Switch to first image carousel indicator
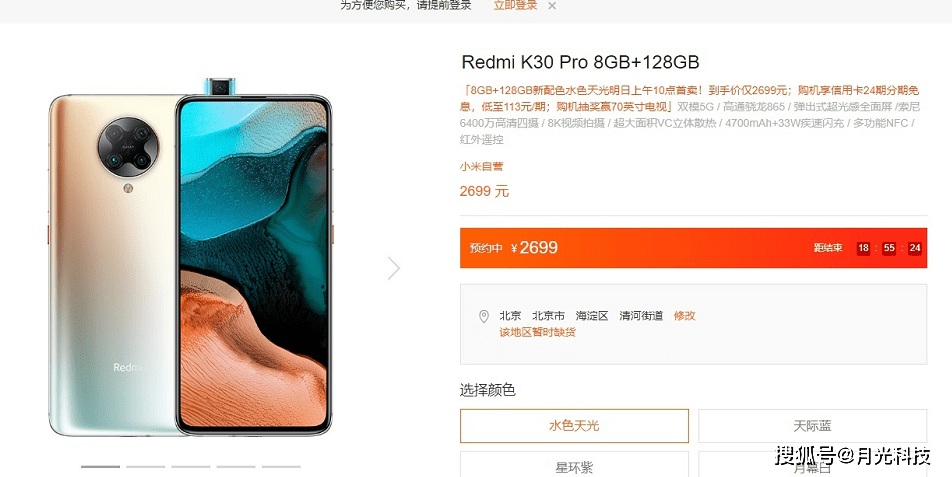 point(100,467)
